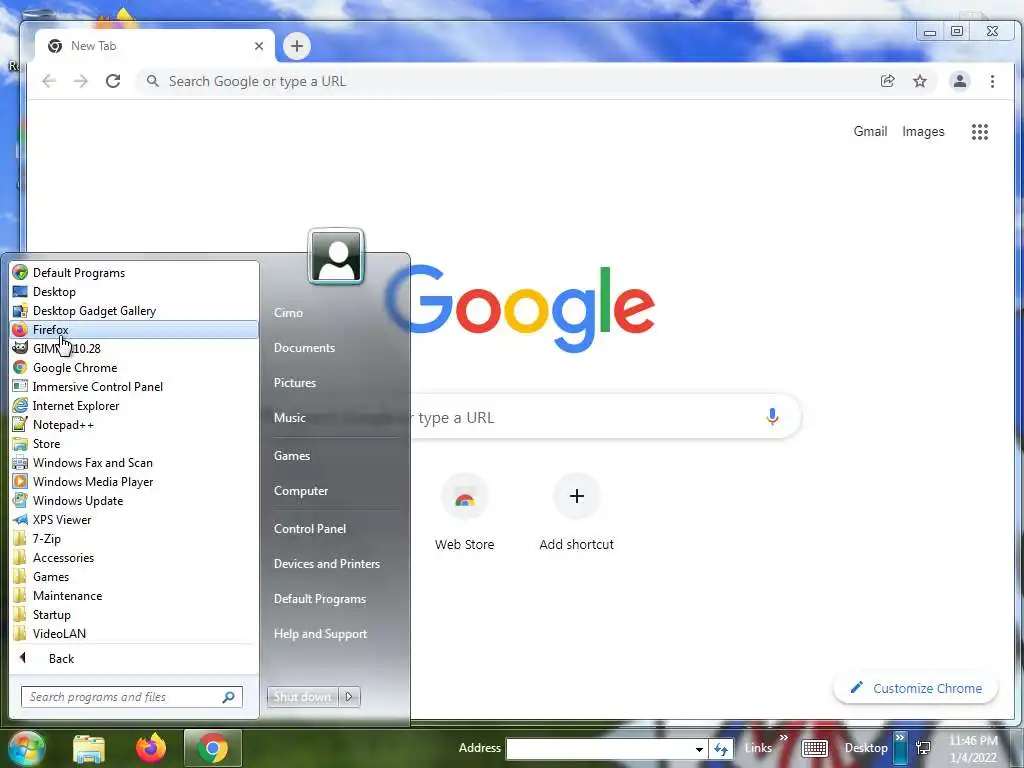The height and width of the screenshot is (768, 1024).
Task: Expand the Desktop toolbar chevron
Action: pos(900,738)
